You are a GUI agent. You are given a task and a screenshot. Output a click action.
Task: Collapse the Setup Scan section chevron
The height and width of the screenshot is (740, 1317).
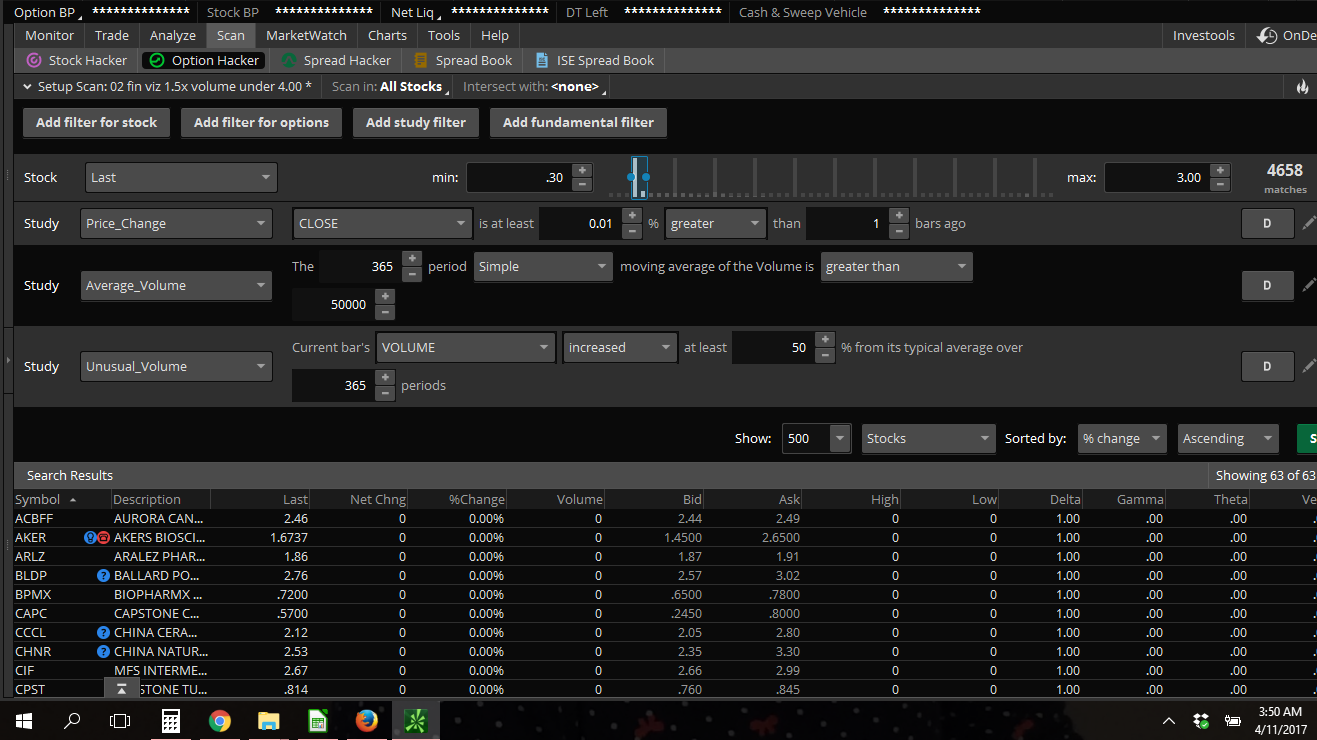pos(28,87)
